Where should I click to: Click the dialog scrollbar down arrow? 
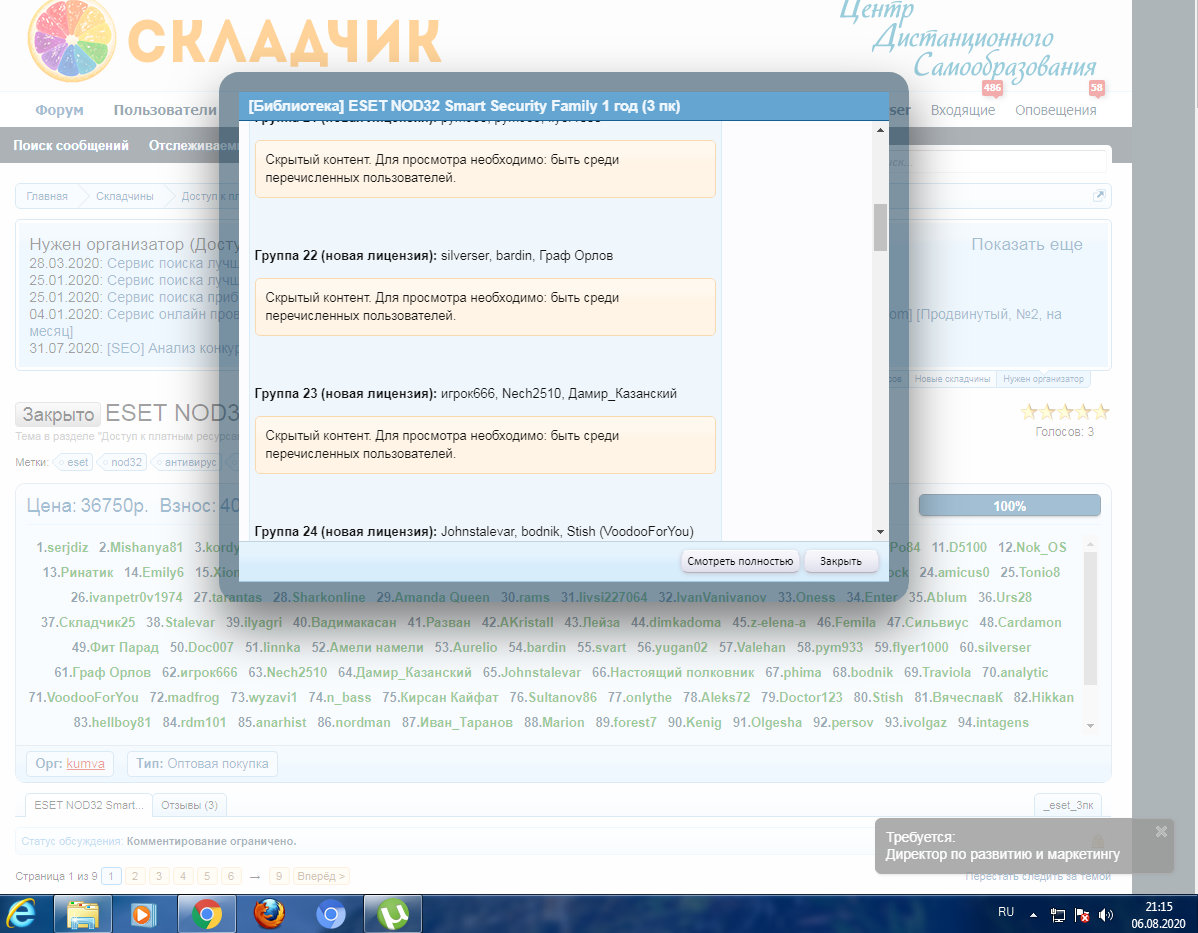click(x=880, y=532)
